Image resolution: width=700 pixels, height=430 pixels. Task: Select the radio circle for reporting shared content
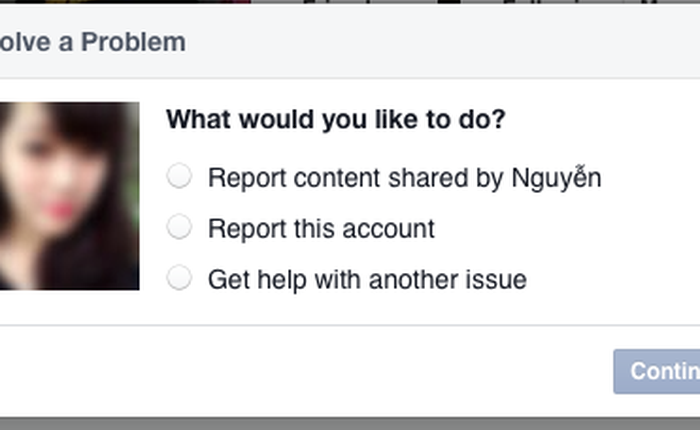click(x=179, y=177)
